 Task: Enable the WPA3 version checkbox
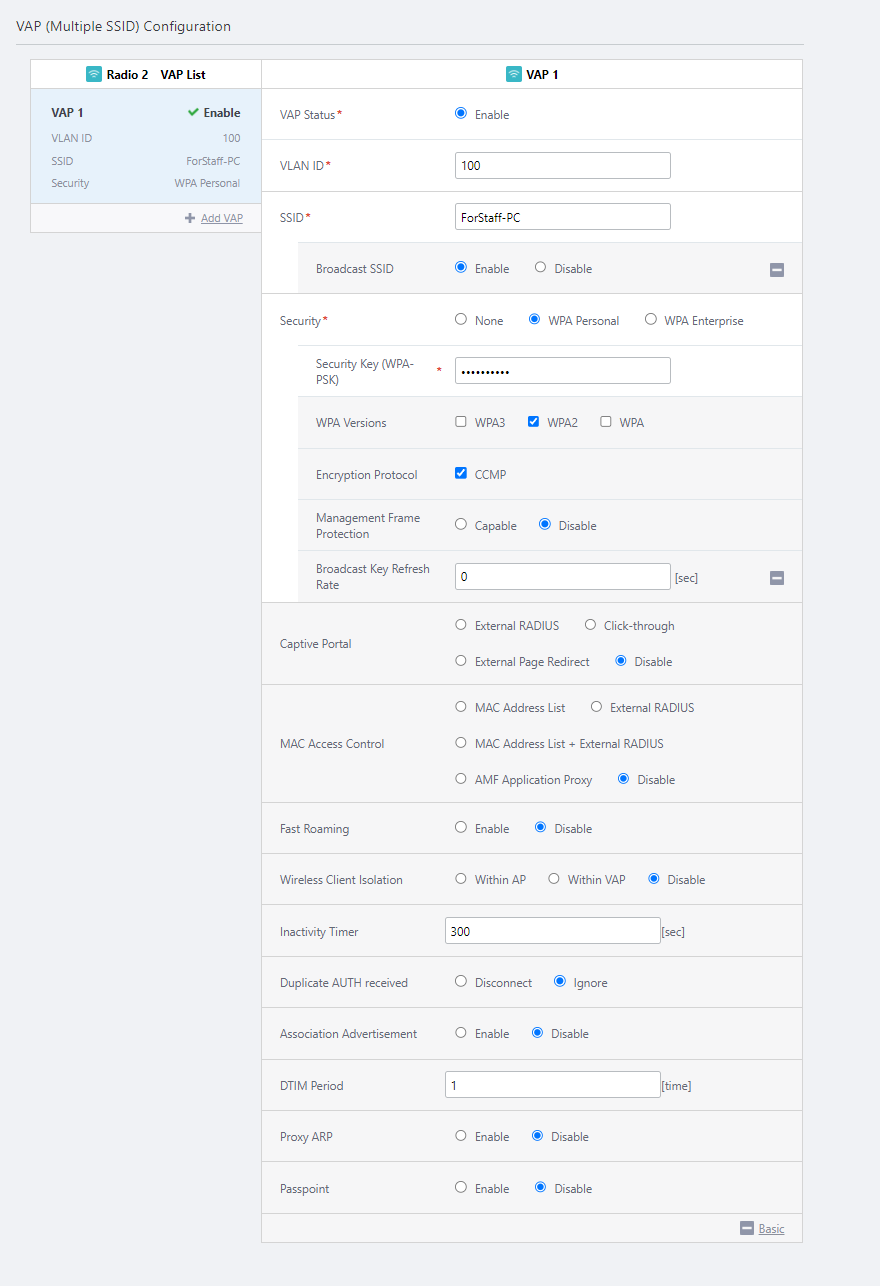coord(461,422)
